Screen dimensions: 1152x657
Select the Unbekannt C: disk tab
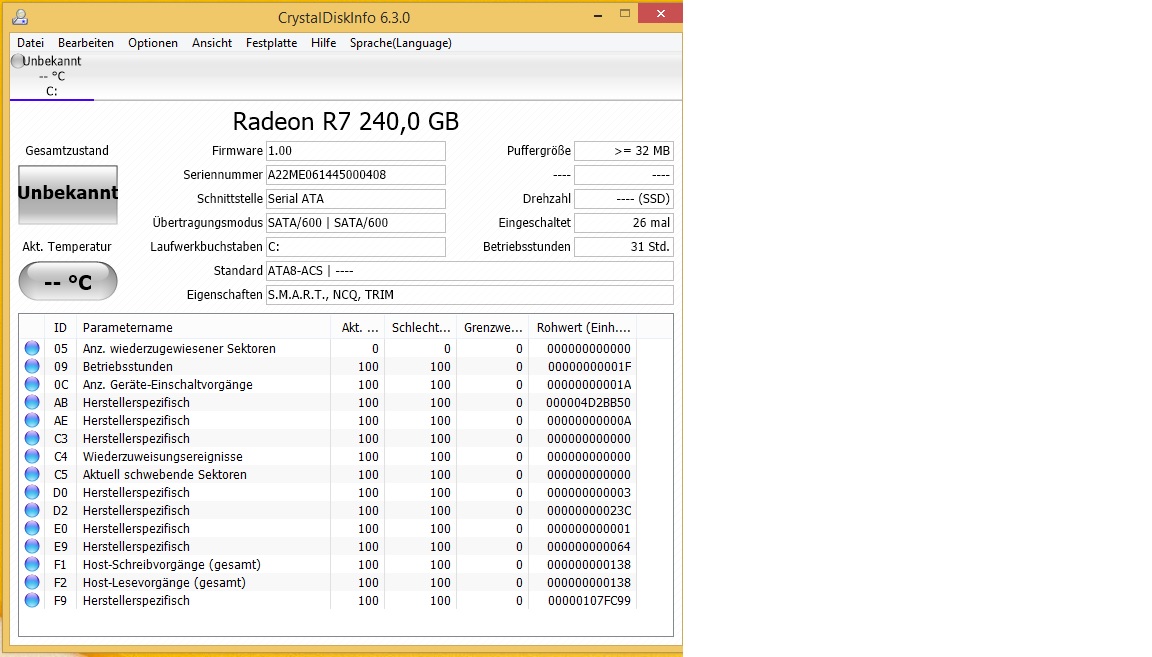pyautogui.click(x=51, y=76)
